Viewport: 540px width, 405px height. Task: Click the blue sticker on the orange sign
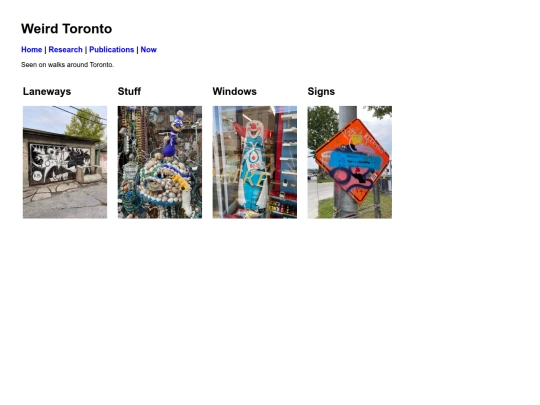[355, 160]
